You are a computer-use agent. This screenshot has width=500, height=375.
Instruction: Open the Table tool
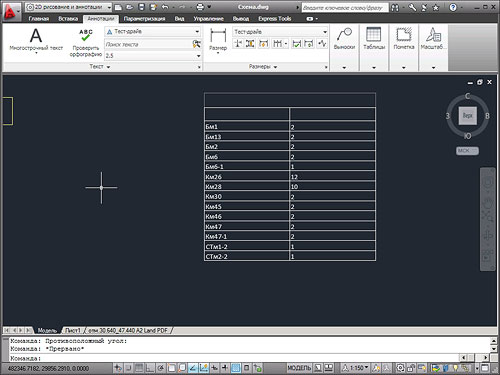[374, 39]
